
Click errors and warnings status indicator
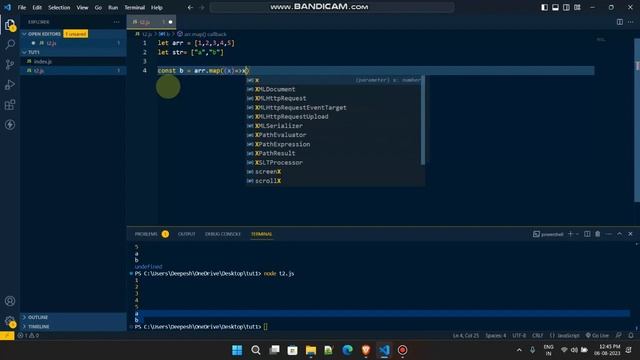pos(28,336)
